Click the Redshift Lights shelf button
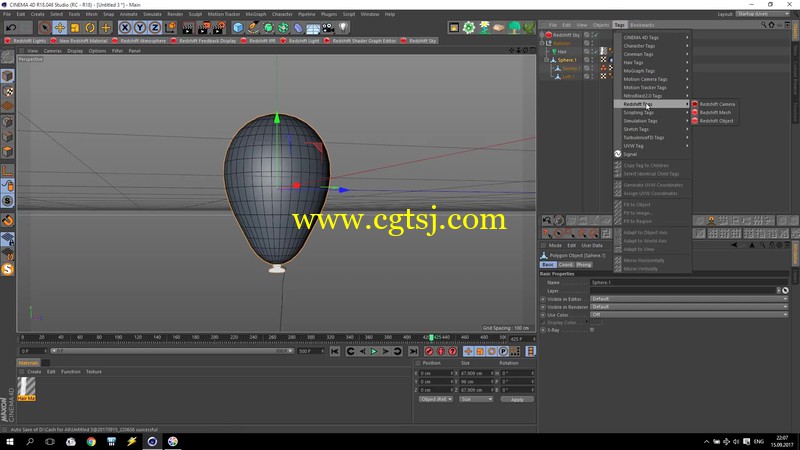 [x=26, y=41]
